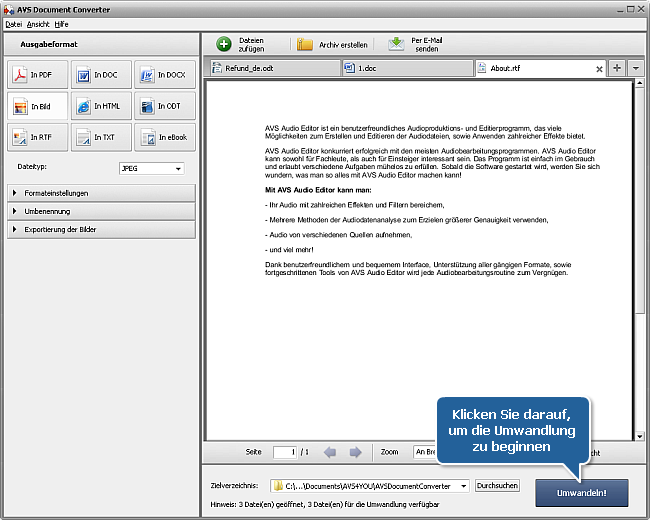Click the preview vertical scrollbar thumb
650x520 pixels.
(639, 199)
